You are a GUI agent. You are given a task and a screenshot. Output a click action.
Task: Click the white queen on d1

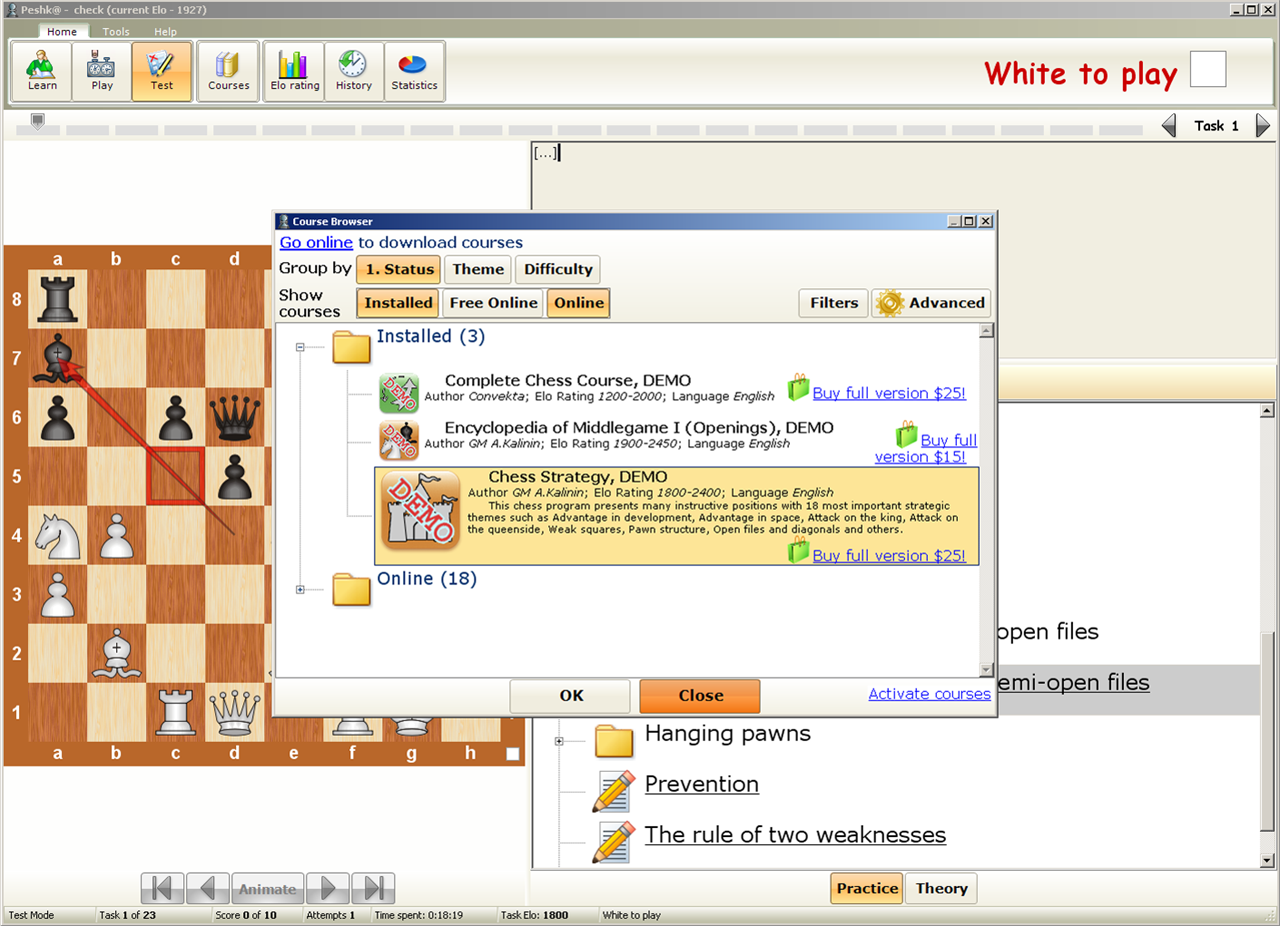click(234, 712)
